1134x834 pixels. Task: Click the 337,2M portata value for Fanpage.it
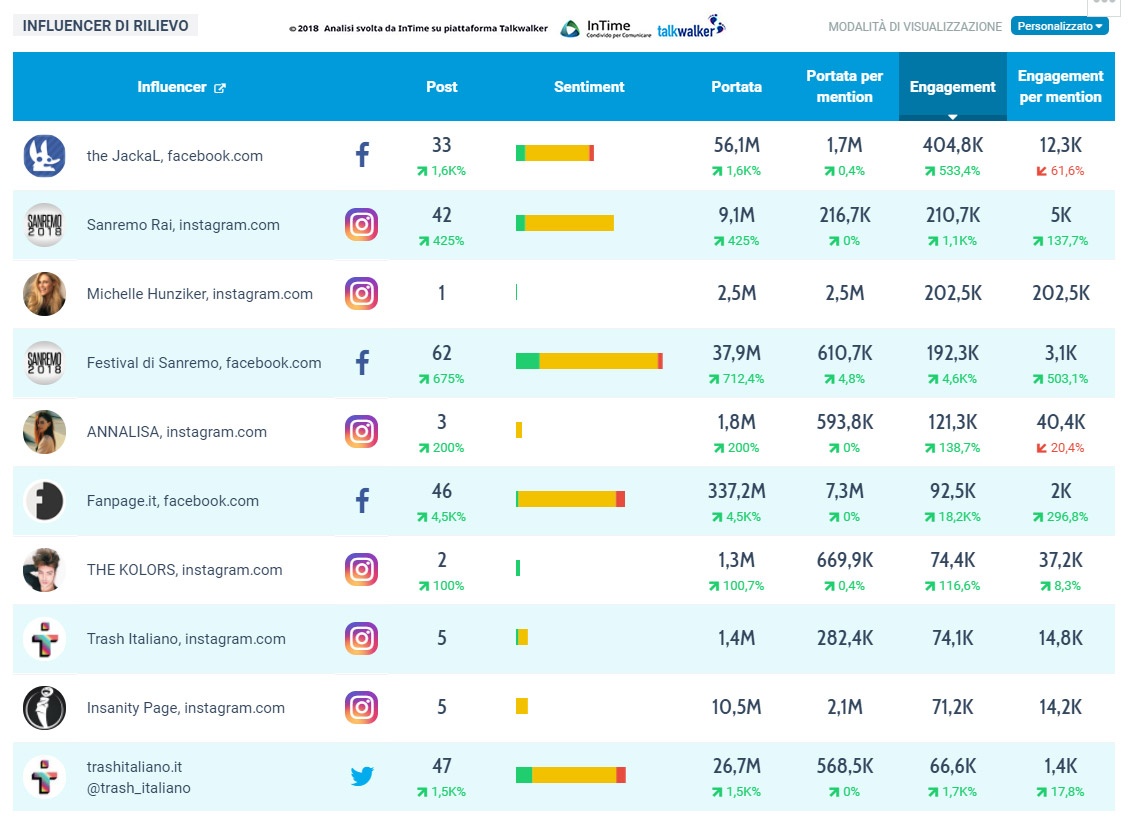(x=736, y=491)
